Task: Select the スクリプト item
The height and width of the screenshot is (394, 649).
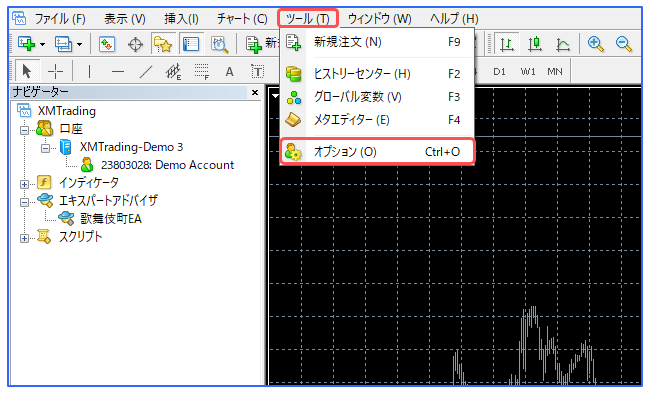Action: tap(80, 237)
